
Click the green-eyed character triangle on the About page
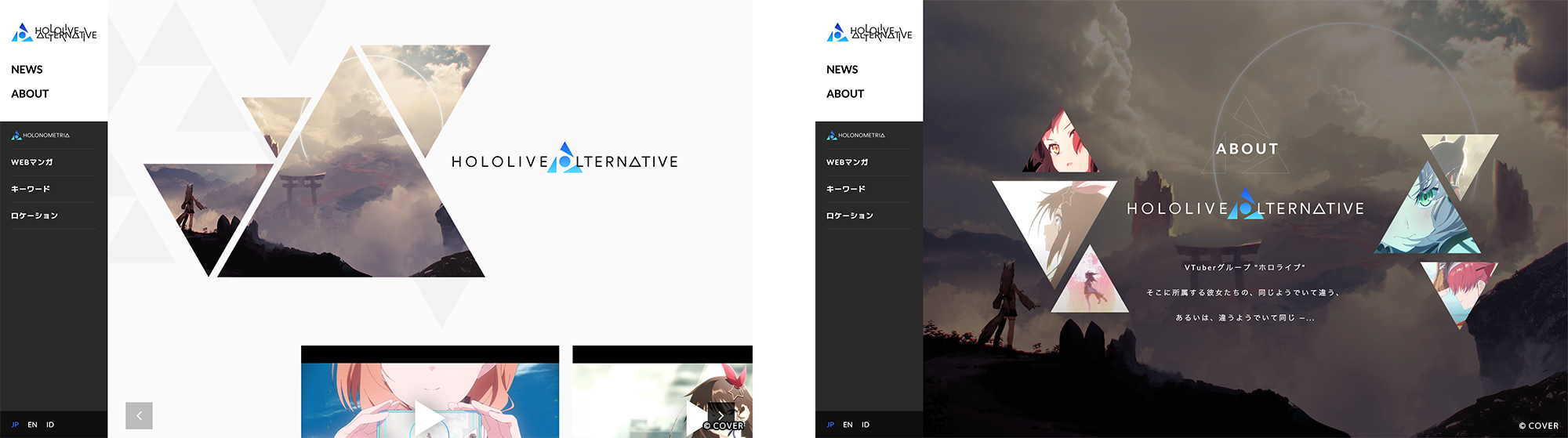pos(1428,212)
